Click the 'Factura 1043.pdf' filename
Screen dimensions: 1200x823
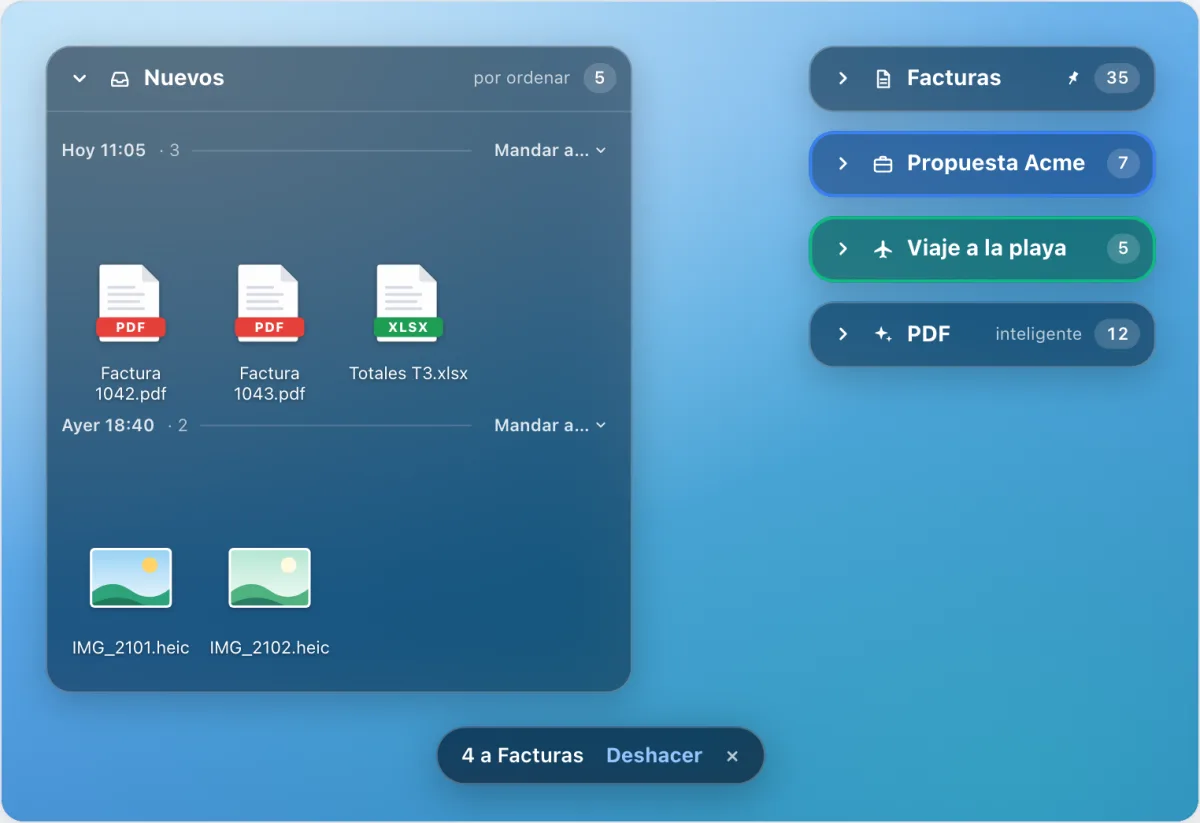pyautogui.click(x=270, y=383)
